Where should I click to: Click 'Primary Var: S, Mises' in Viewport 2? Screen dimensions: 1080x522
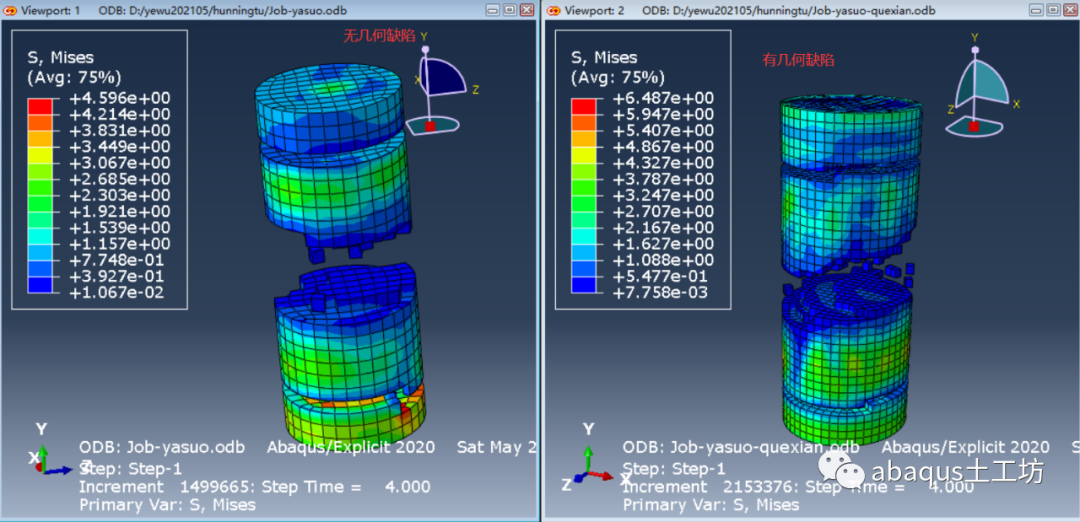pos(711,505)
